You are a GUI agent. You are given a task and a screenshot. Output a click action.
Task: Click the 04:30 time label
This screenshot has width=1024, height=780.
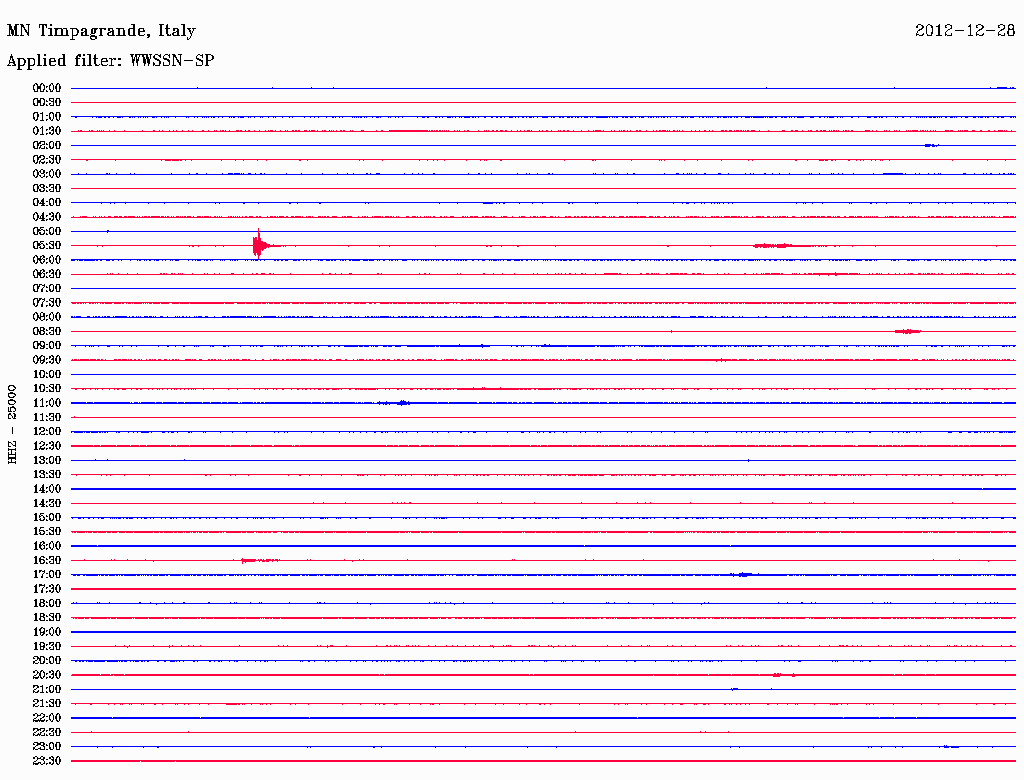coord(47,217)
